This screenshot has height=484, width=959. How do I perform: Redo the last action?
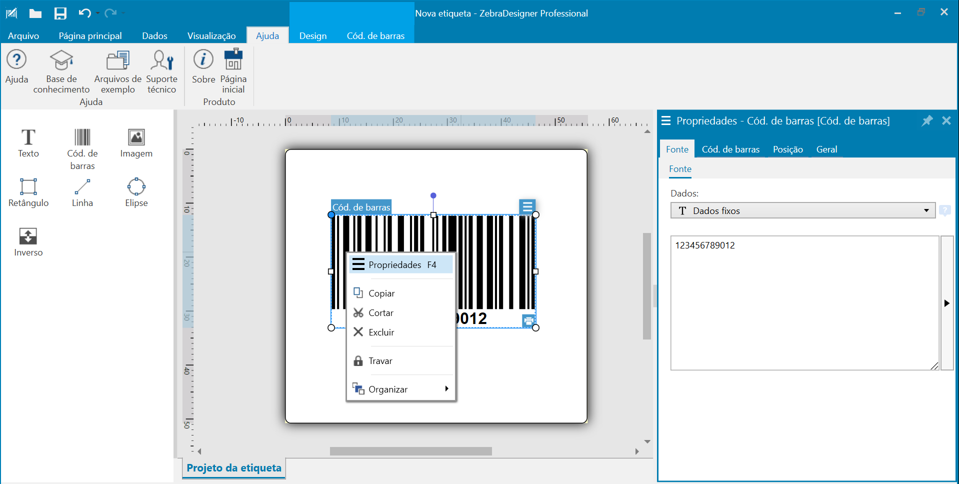pyautogui.click(x=110, y=13)
